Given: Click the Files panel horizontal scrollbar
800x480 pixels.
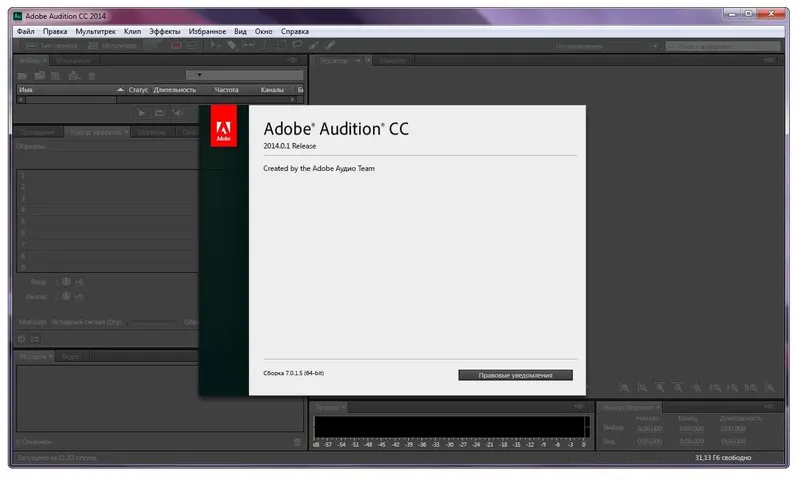Looking at the screenshot, I should click(x=157, y=100).
